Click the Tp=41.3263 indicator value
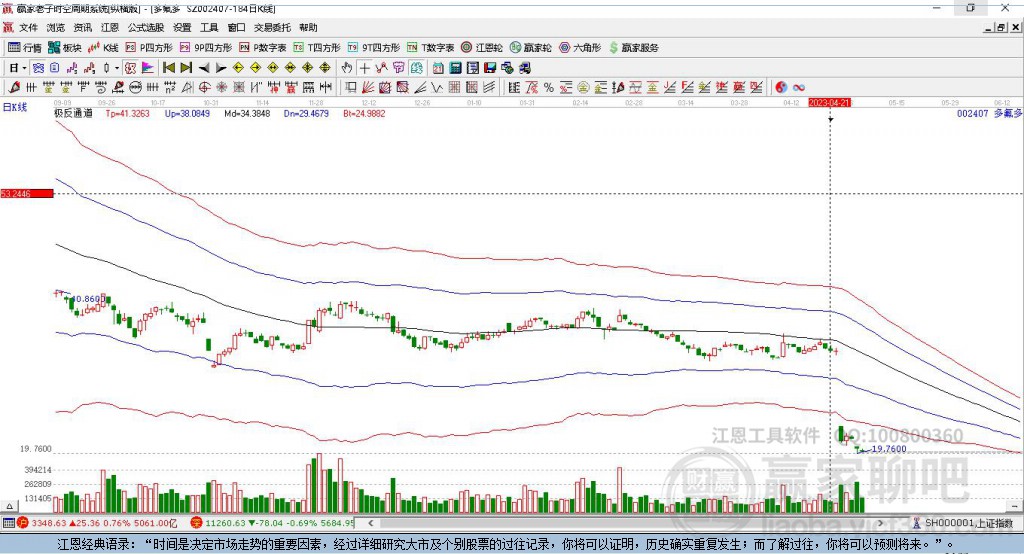The width and height of the screenshot is (1024, 554). click(127, 114)
